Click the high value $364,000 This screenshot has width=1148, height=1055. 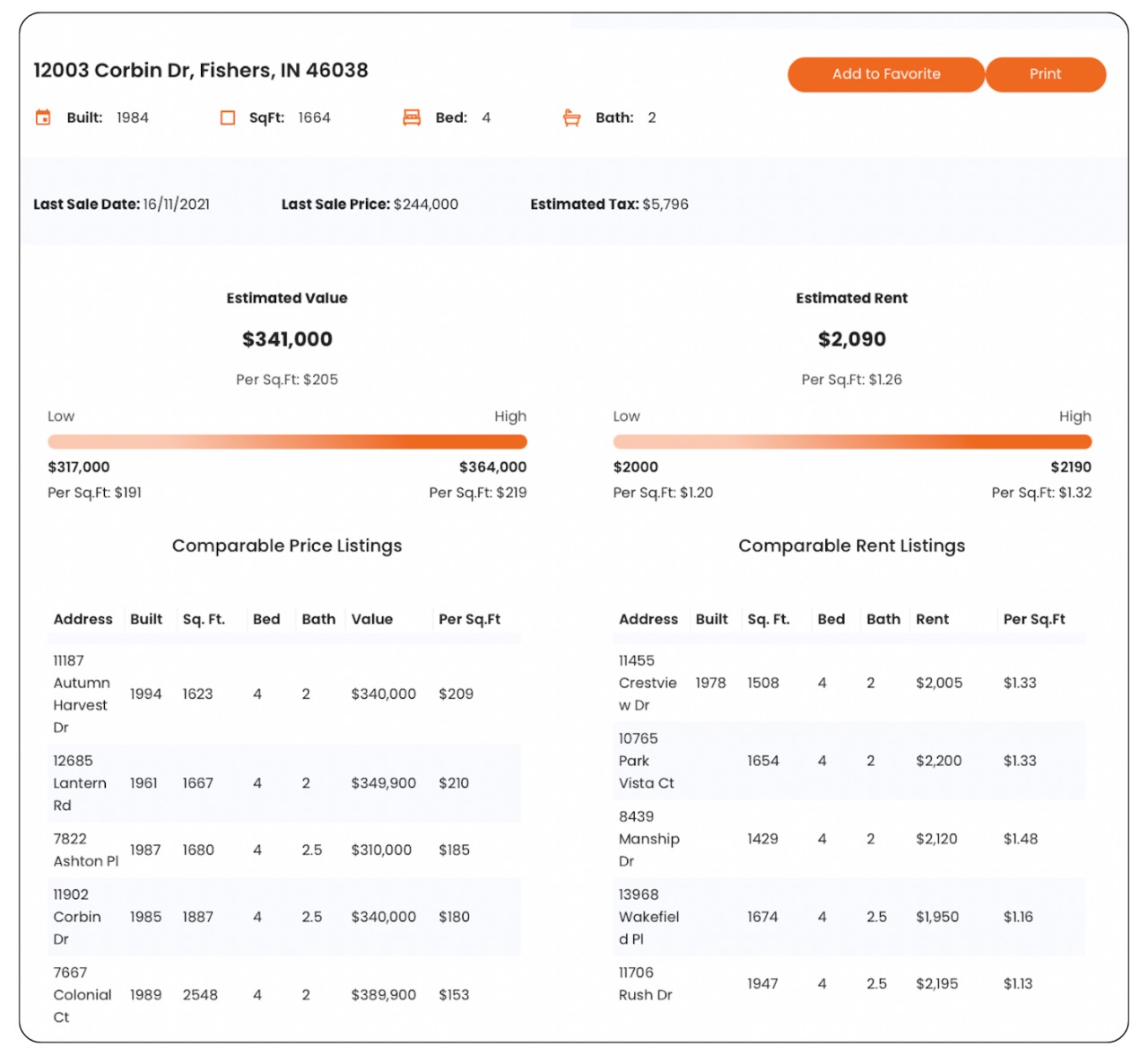[493, 467]
